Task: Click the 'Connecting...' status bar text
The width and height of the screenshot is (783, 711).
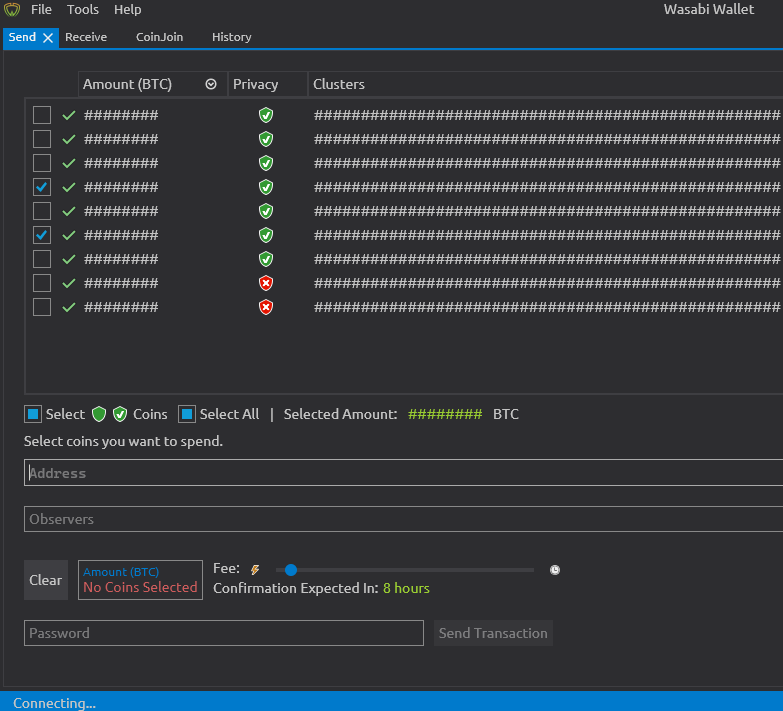Action: pos(54,703)
